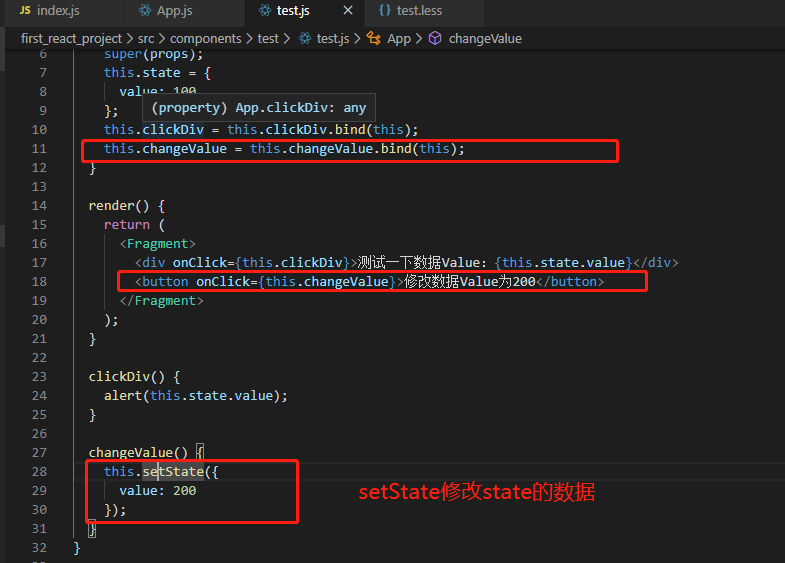785x563 pixels.
Task: Open the changeValue breadcrumb symbol list
Action: pyautogui.click(x=485, y=39)
